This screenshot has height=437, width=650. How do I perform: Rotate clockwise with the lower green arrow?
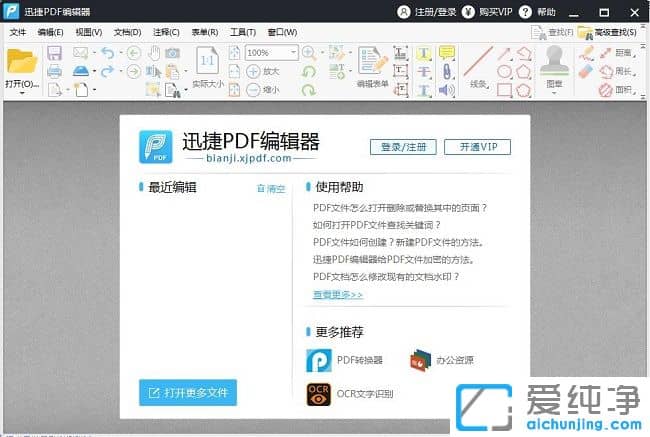tap(309, 89)
